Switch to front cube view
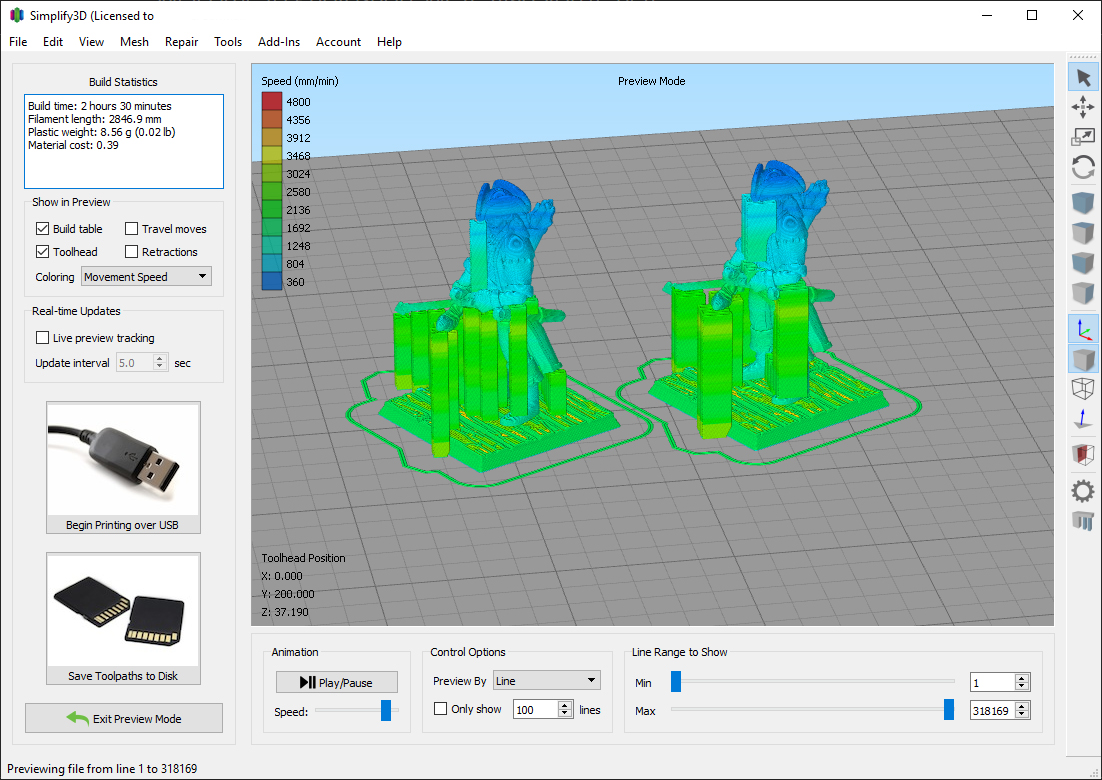 [x=1083, y=263]
